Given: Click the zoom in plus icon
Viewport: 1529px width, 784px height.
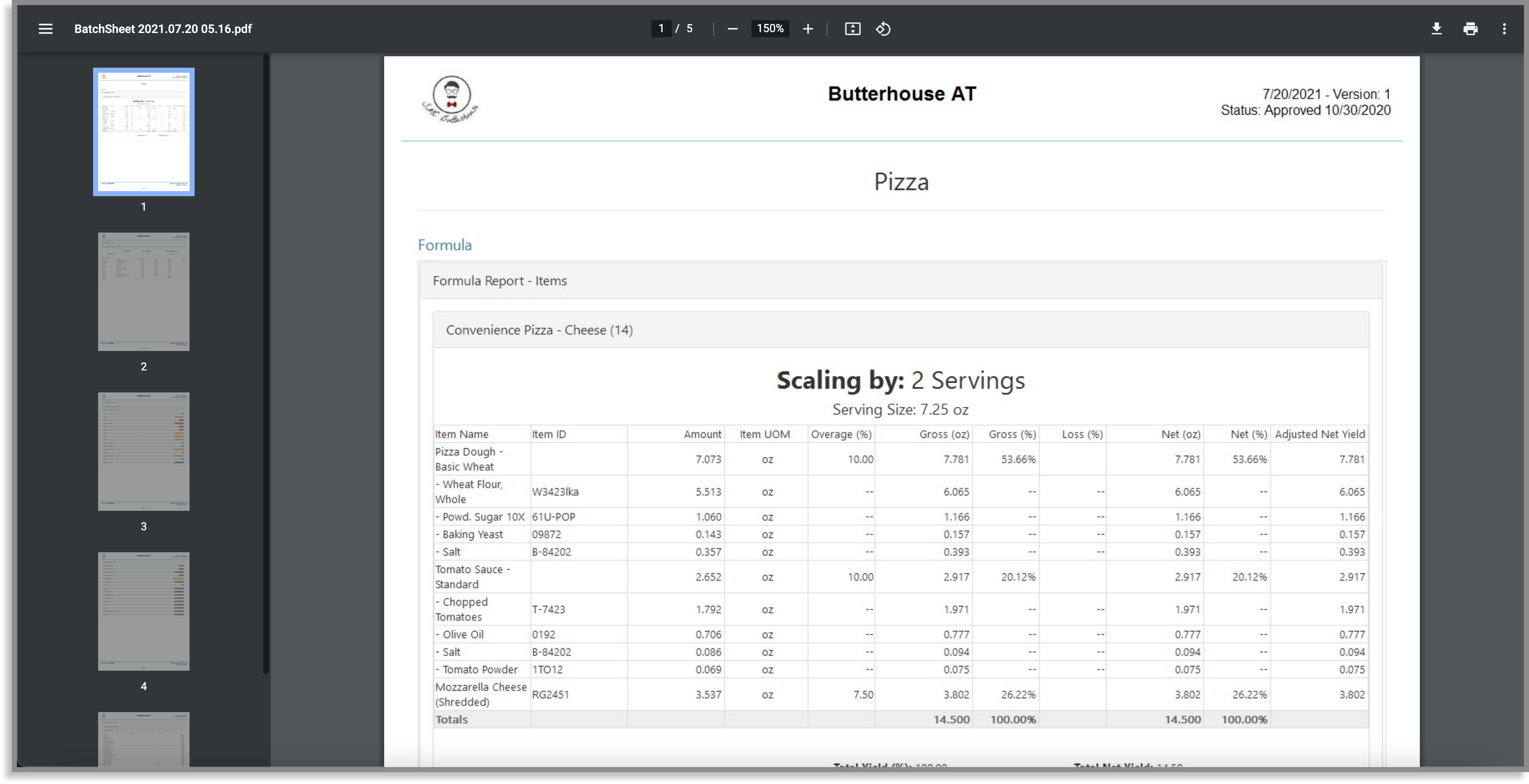Looking at the screenshot, I should tap(808, 28).
